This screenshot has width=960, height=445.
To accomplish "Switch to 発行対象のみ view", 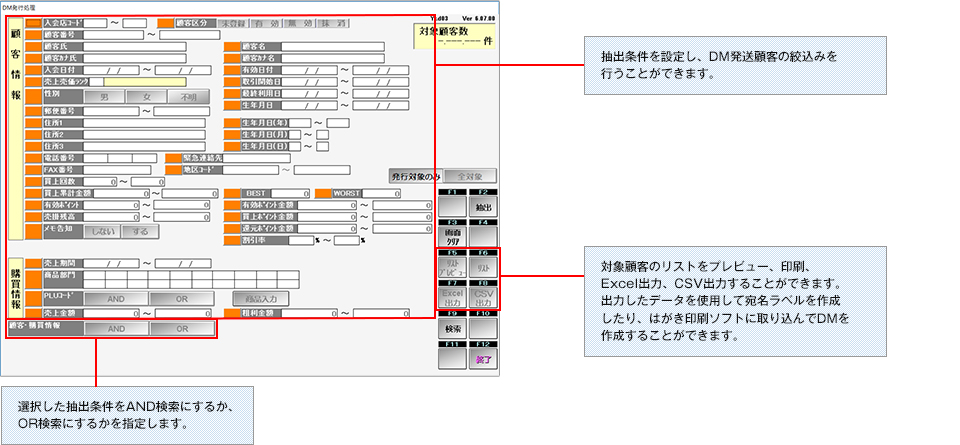I will (x=415, y=176).
